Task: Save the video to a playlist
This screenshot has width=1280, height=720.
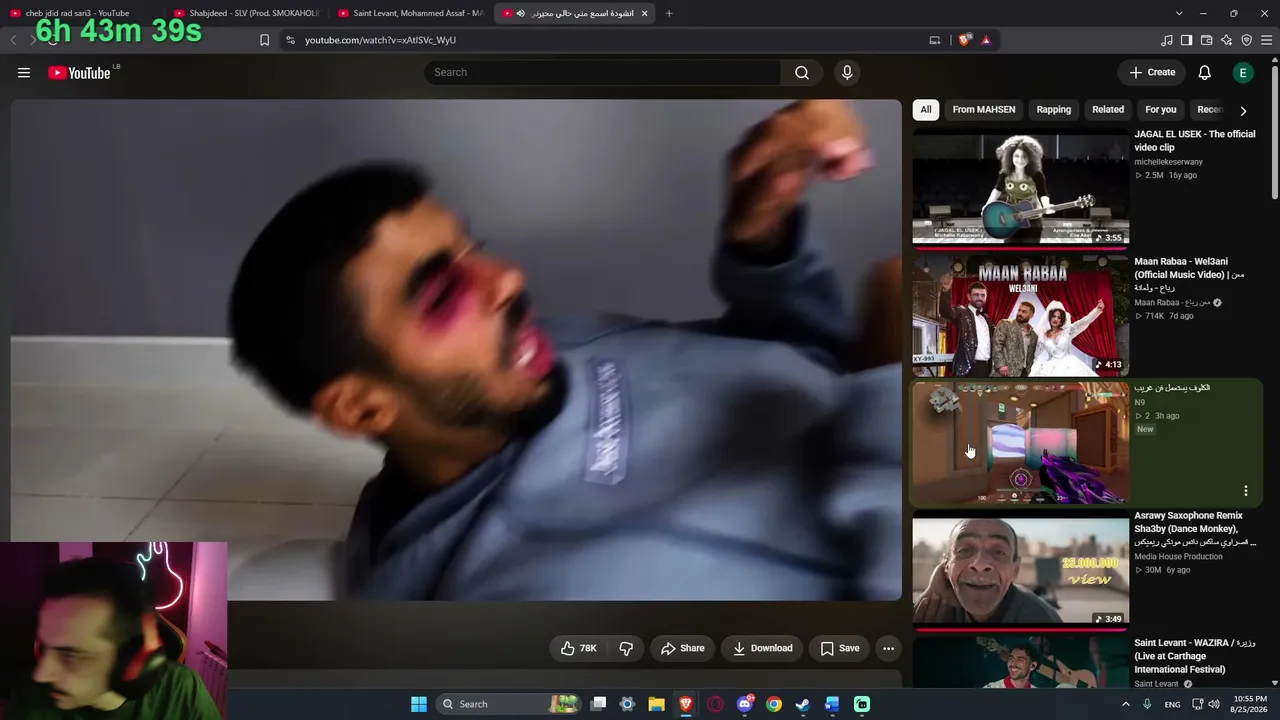Action: pos(840,648)
